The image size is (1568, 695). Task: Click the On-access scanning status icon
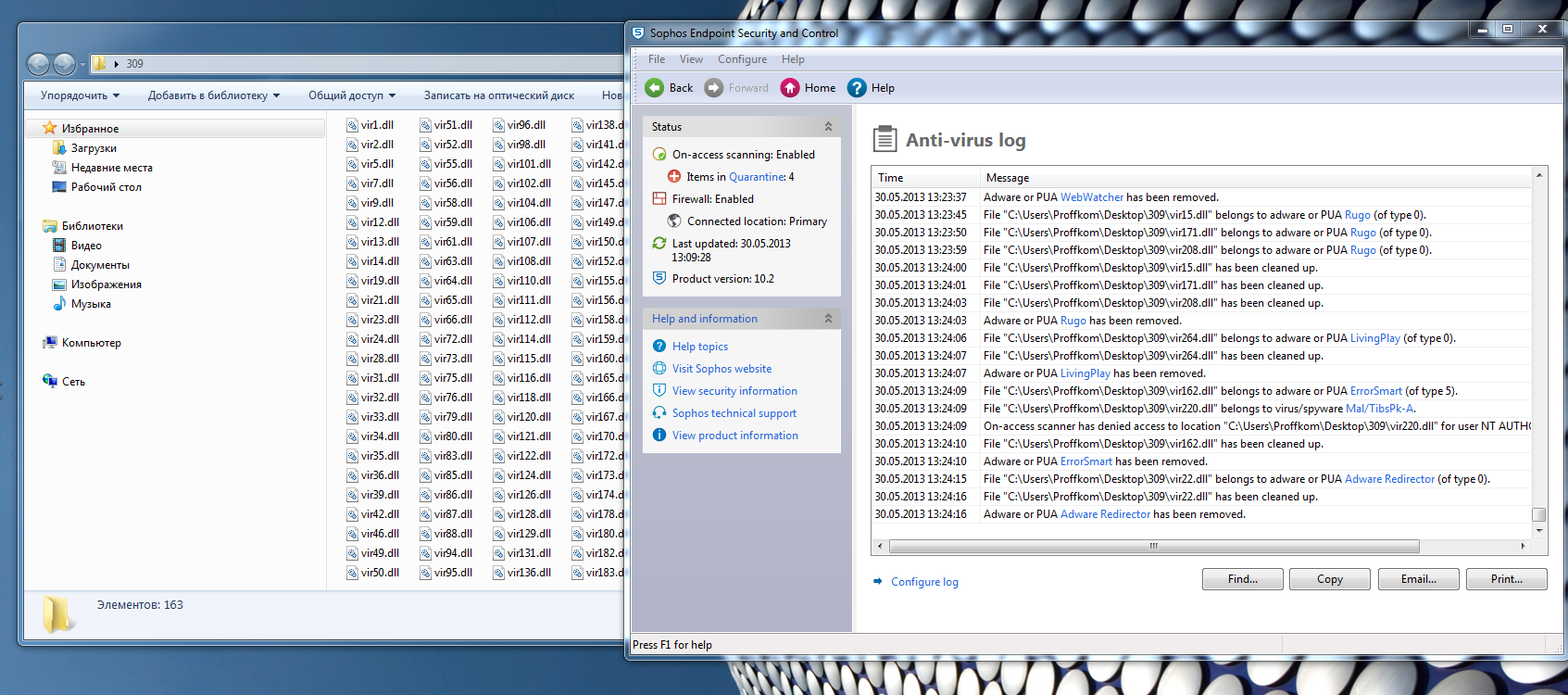pos(659,155)
